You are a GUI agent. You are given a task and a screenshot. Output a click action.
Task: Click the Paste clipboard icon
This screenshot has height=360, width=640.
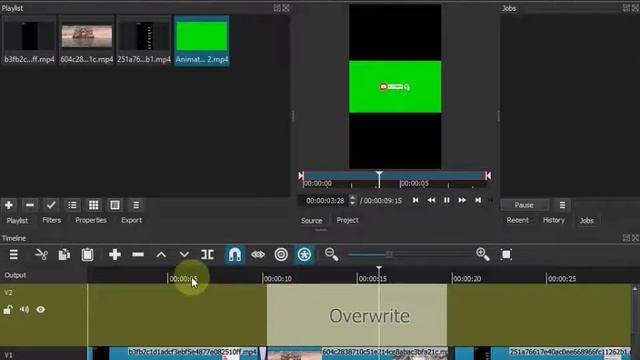(87, 255)
